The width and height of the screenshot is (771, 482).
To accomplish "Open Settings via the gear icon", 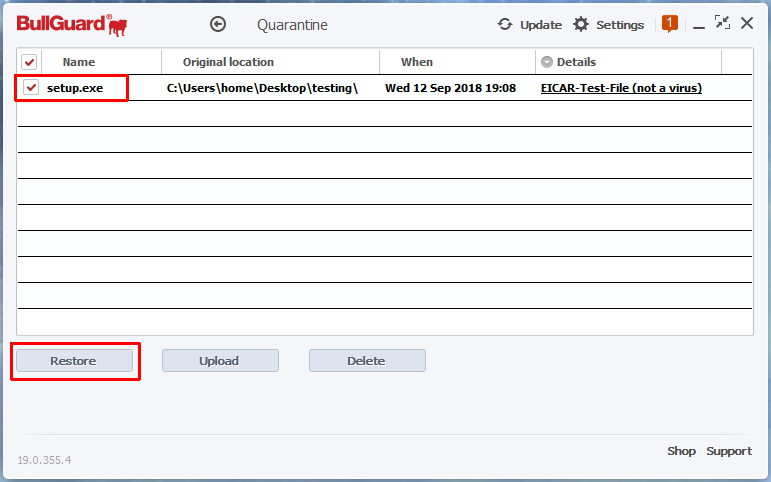I will point(581,24).
